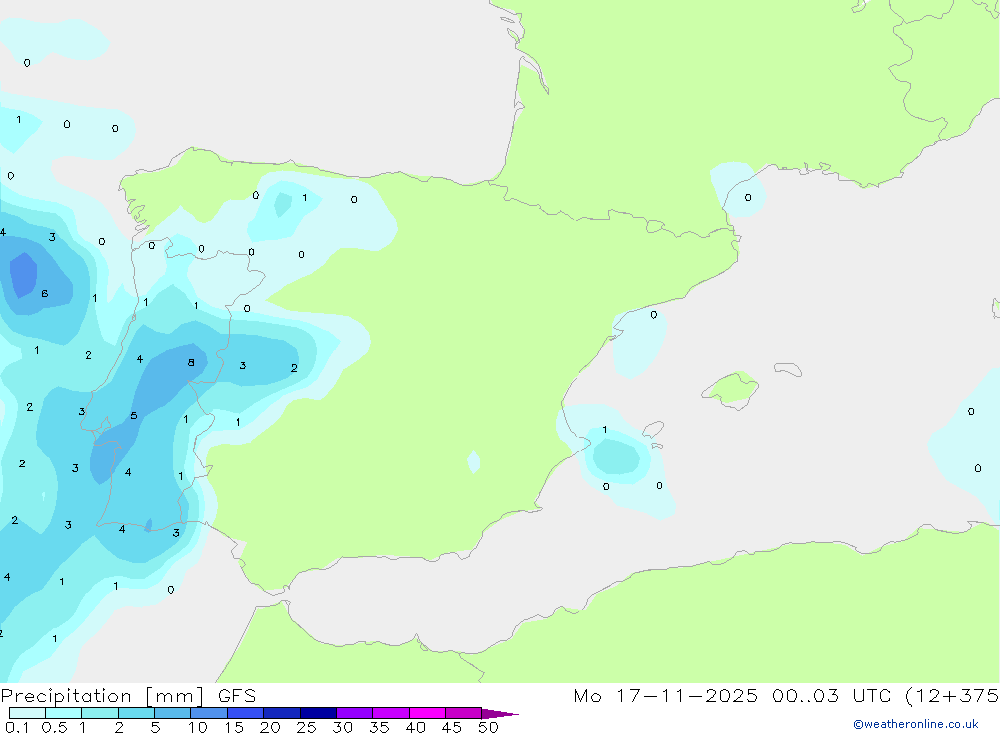
Task: Click the 1–2 mm legend color box
Action: (x=99, y=713)
